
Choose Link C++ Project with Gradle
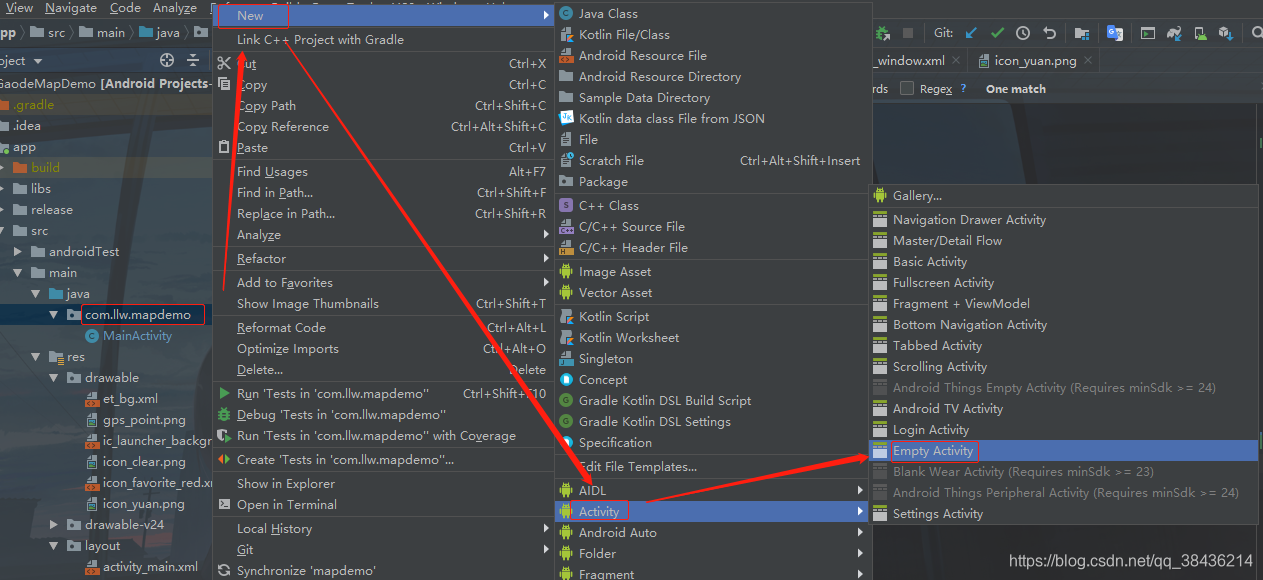tap(384, 40)
